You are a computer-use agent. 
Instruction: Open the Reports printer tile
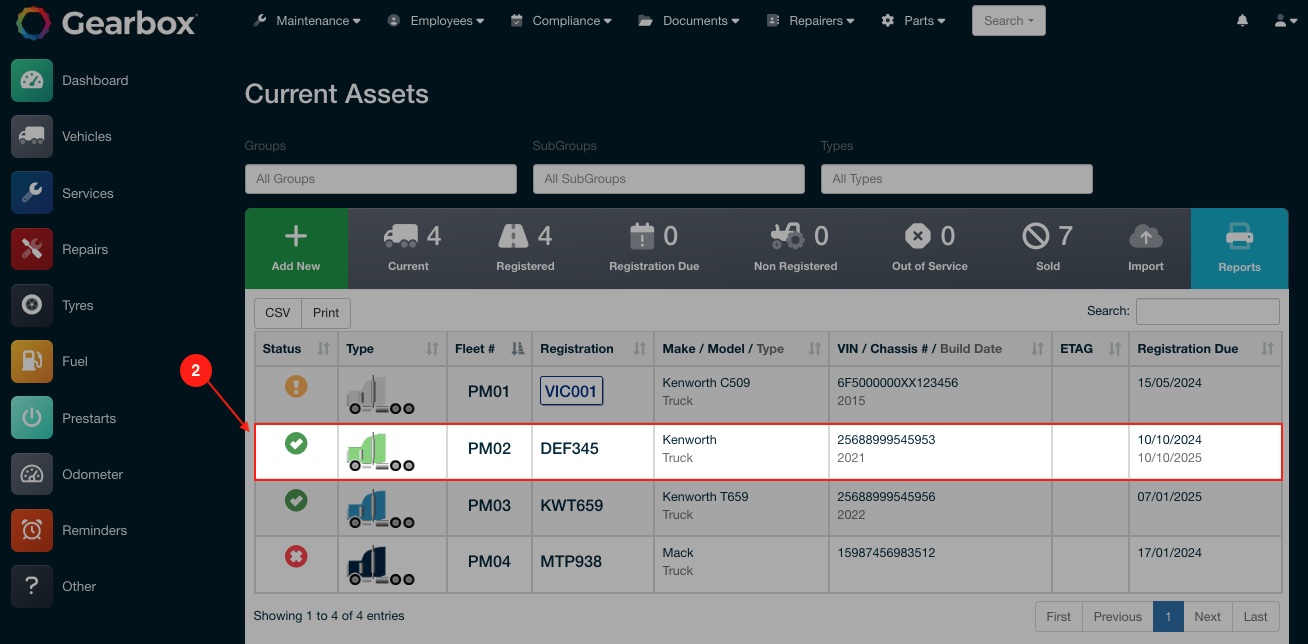pyautogui.click(x=1239, y=248)
